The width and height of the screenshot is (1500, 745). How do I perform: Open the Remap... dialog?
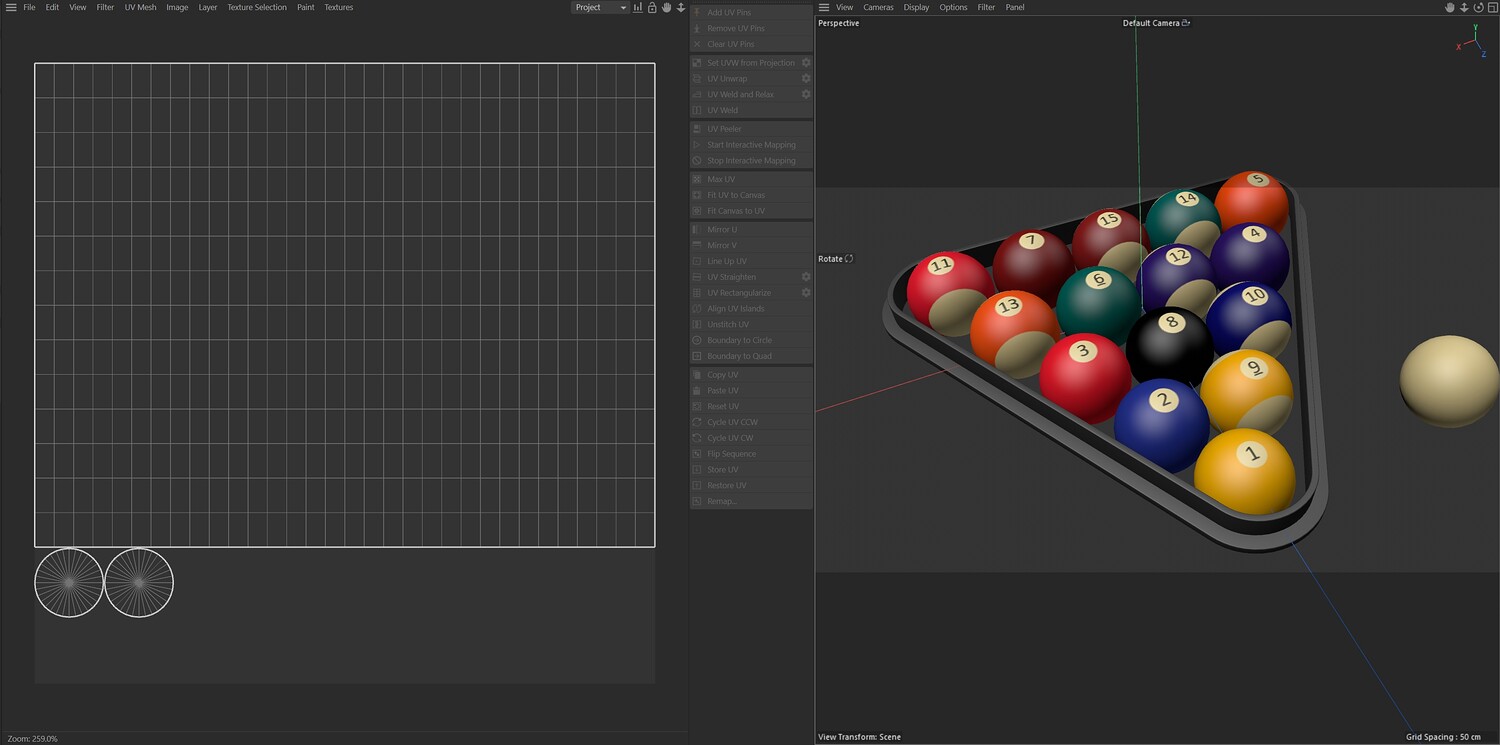click(x=751, y=501)
